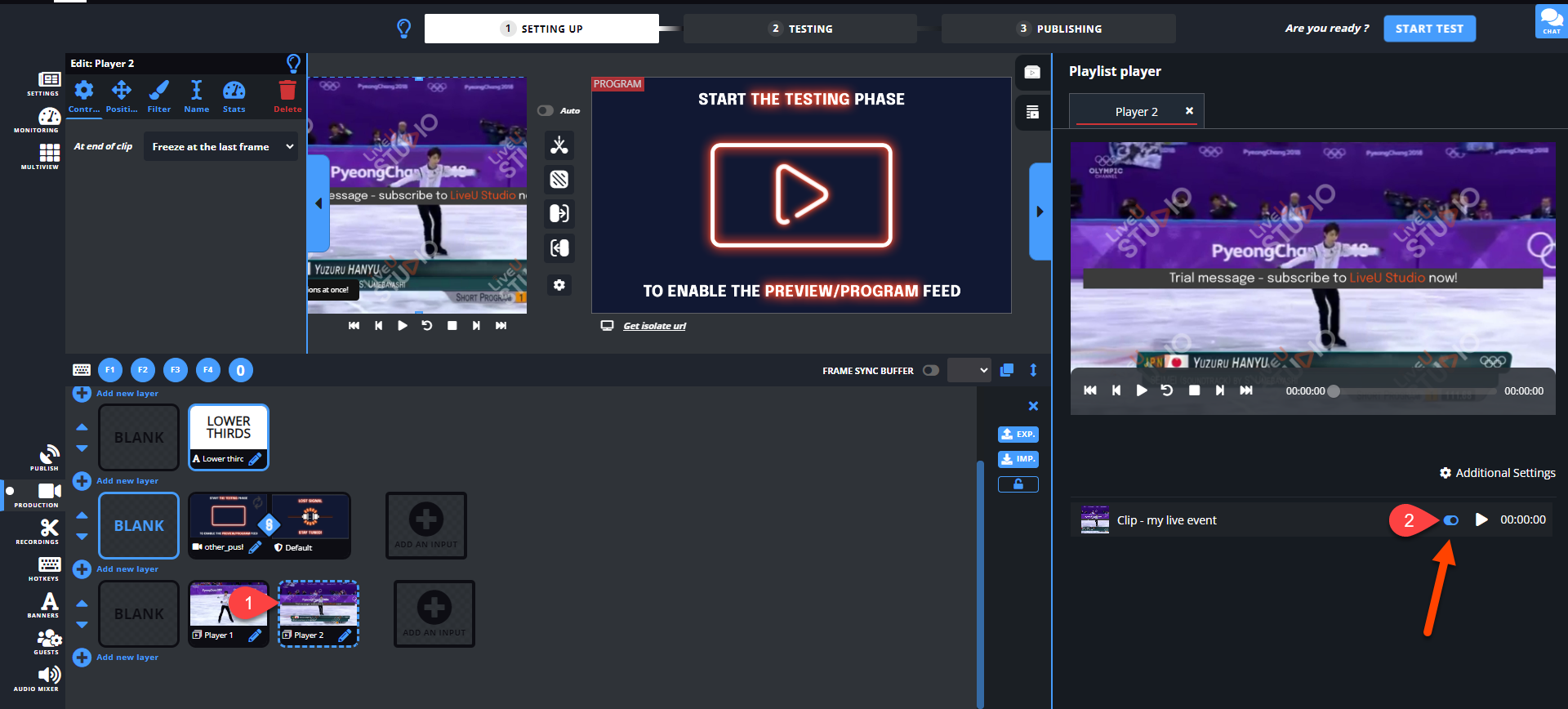
Task: Move Lower Thirds layer up
Action: [82, 427]
